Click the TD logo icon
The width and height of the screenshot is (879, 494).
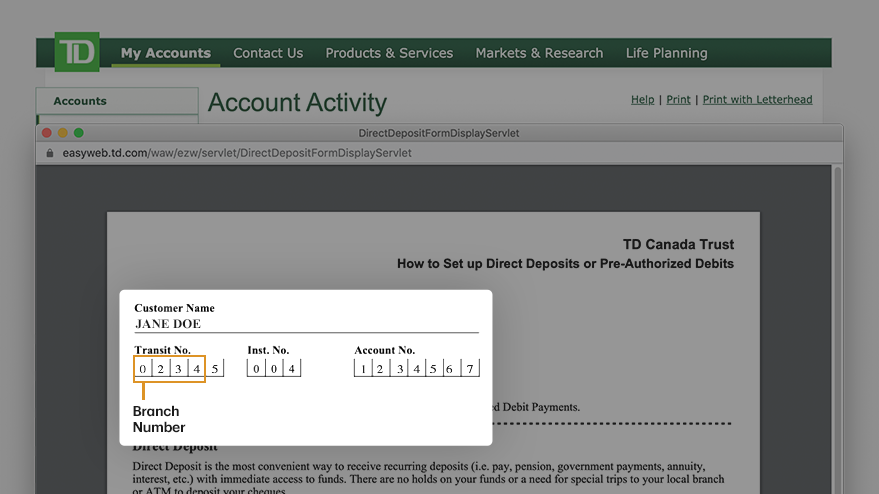coord(77,52)
